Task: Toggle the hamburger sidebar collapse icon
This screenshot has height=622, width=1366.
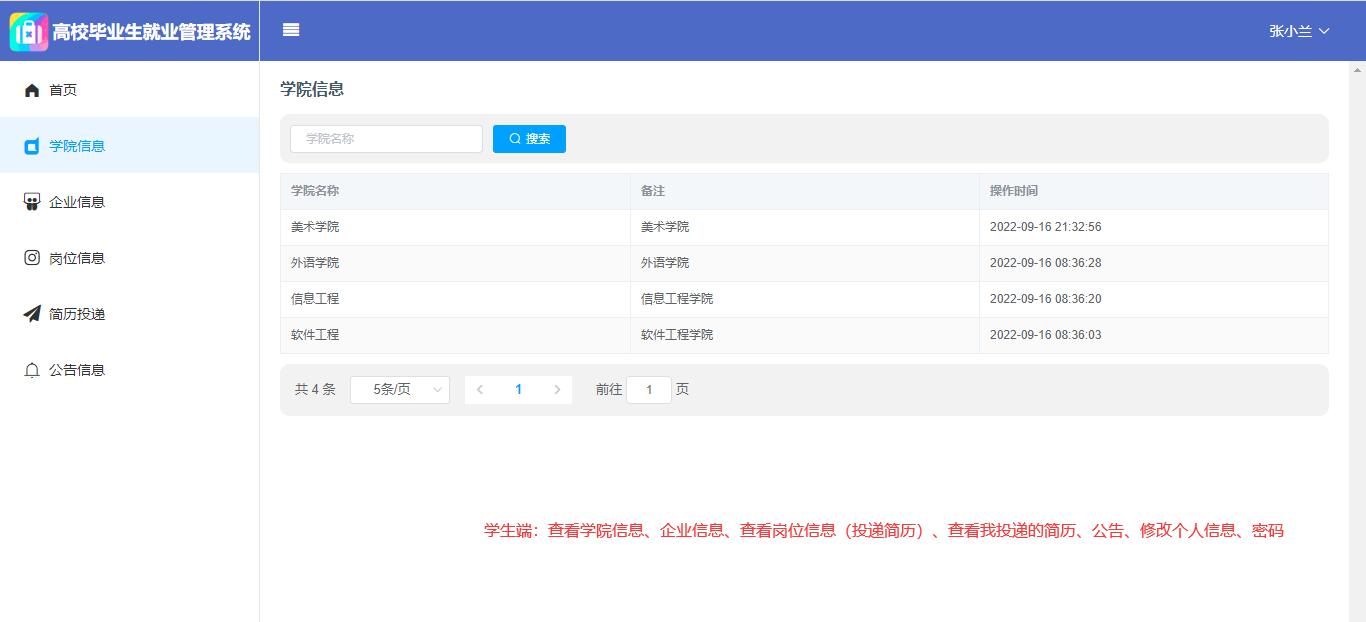Action: 291,30
